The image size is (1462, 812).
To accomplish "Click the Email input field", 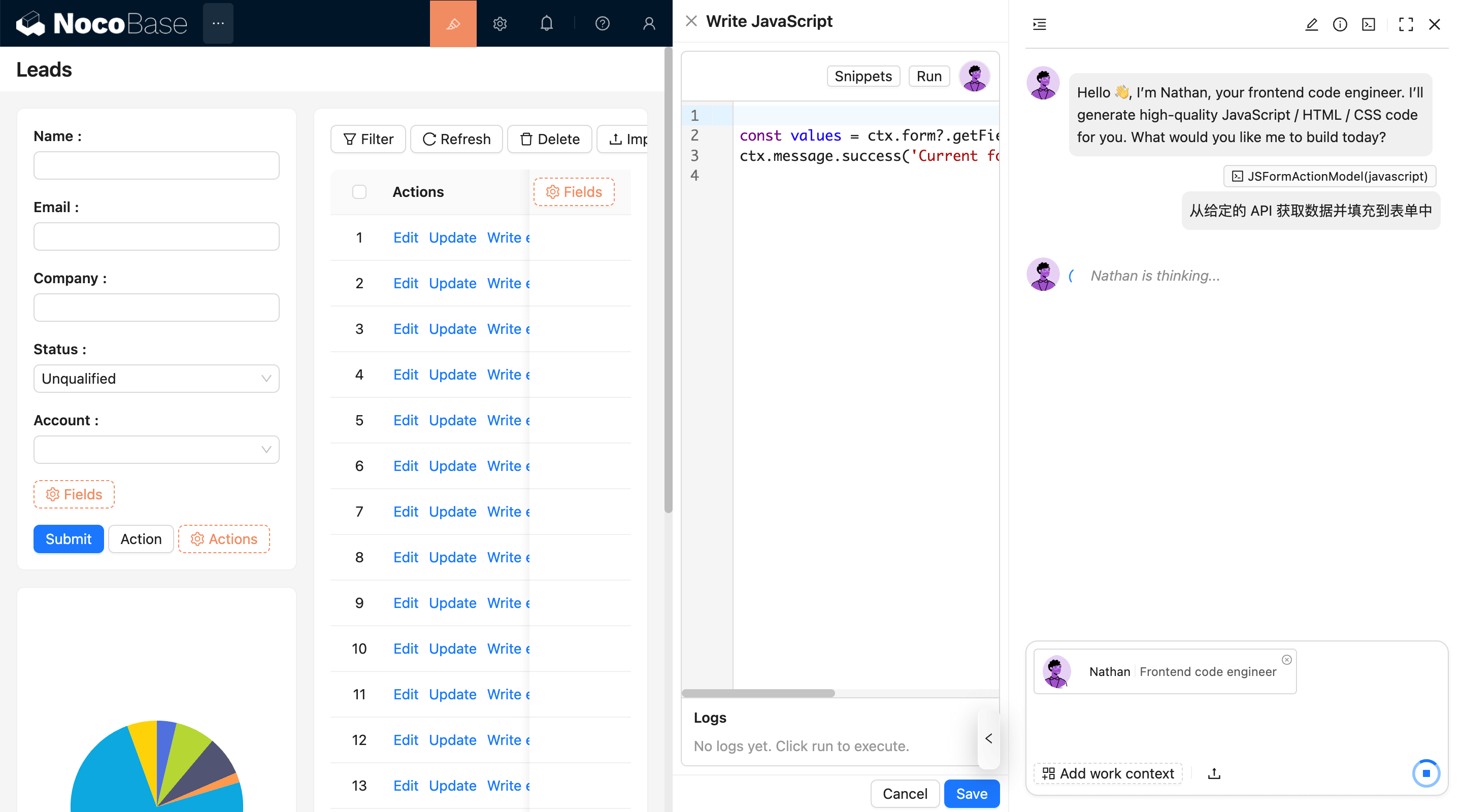I will click(x=156, y=236).
